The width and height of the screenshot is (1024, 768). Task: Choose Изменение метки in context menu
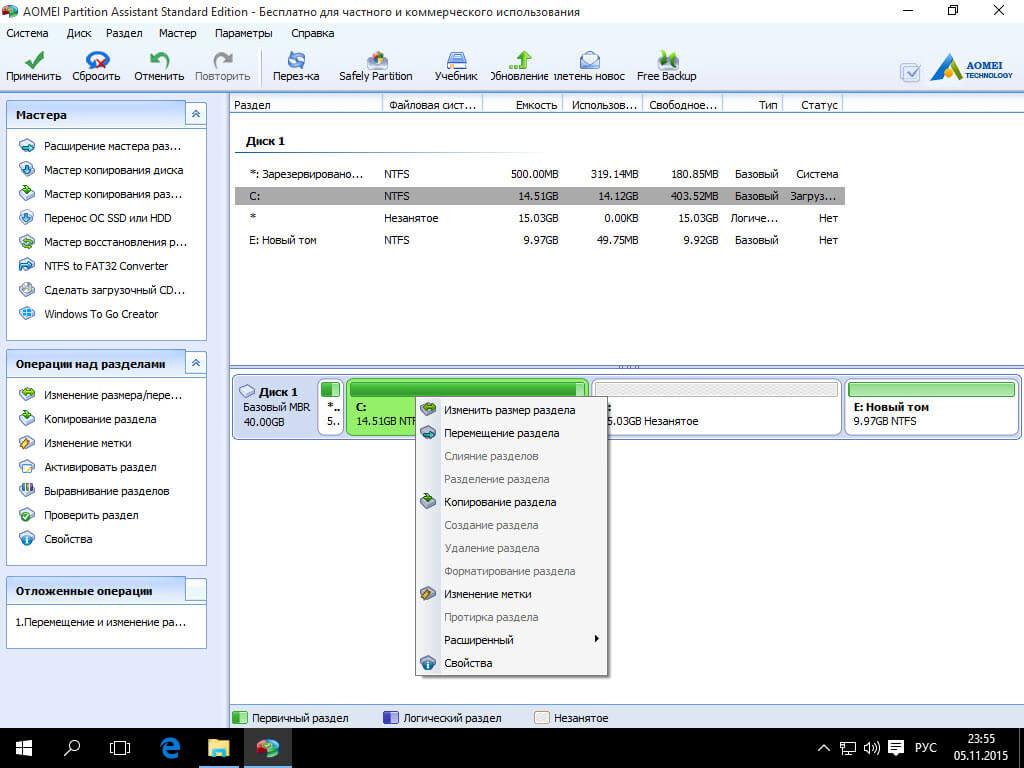[511, 594]
